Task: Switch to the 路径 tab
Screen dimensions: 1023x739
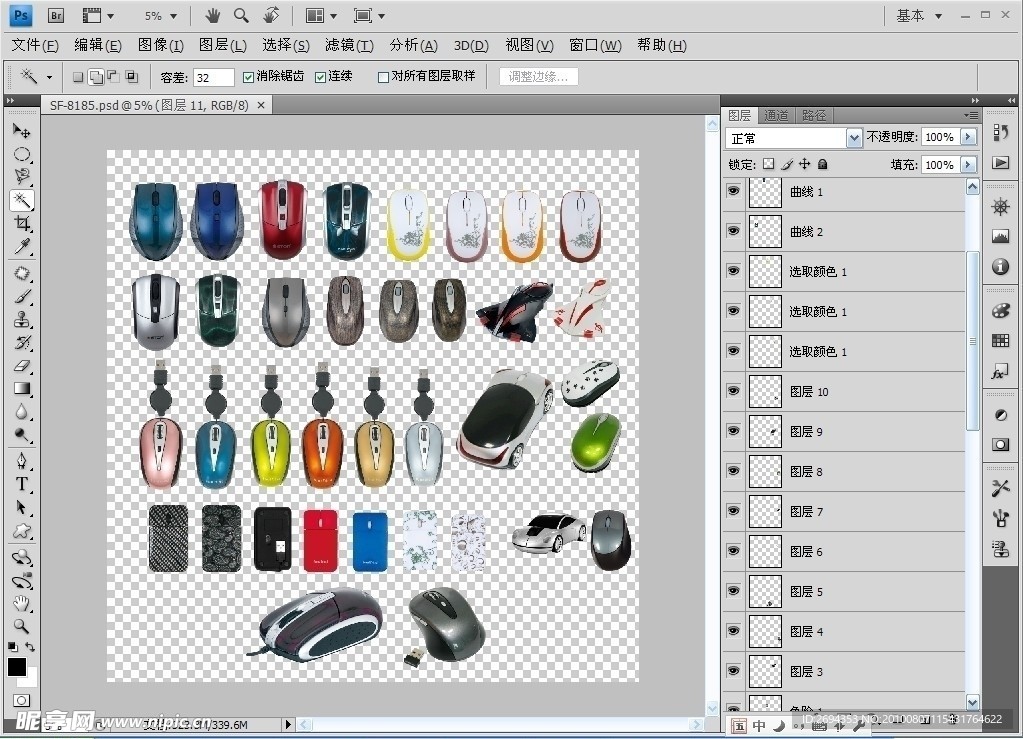Action: 814,115
